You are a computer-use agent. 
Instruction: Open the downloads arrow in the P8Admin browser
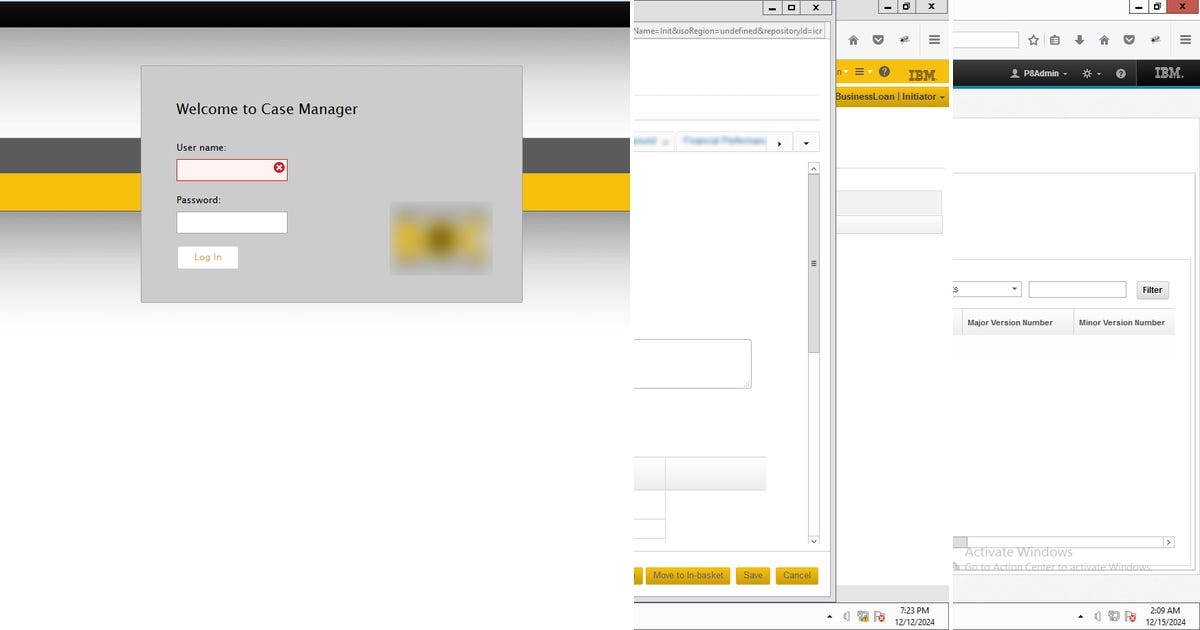click(1079, 40)
